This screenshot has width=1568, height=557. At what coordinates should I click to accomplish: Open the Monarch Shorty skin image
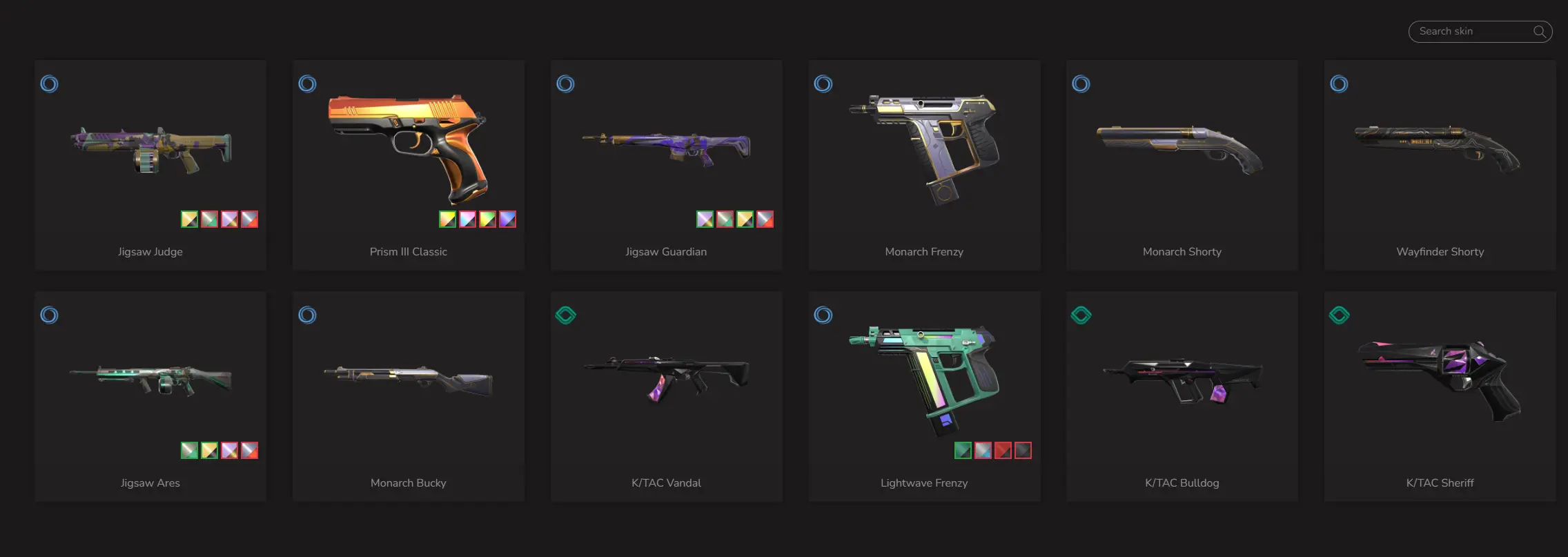point(1180,148)
